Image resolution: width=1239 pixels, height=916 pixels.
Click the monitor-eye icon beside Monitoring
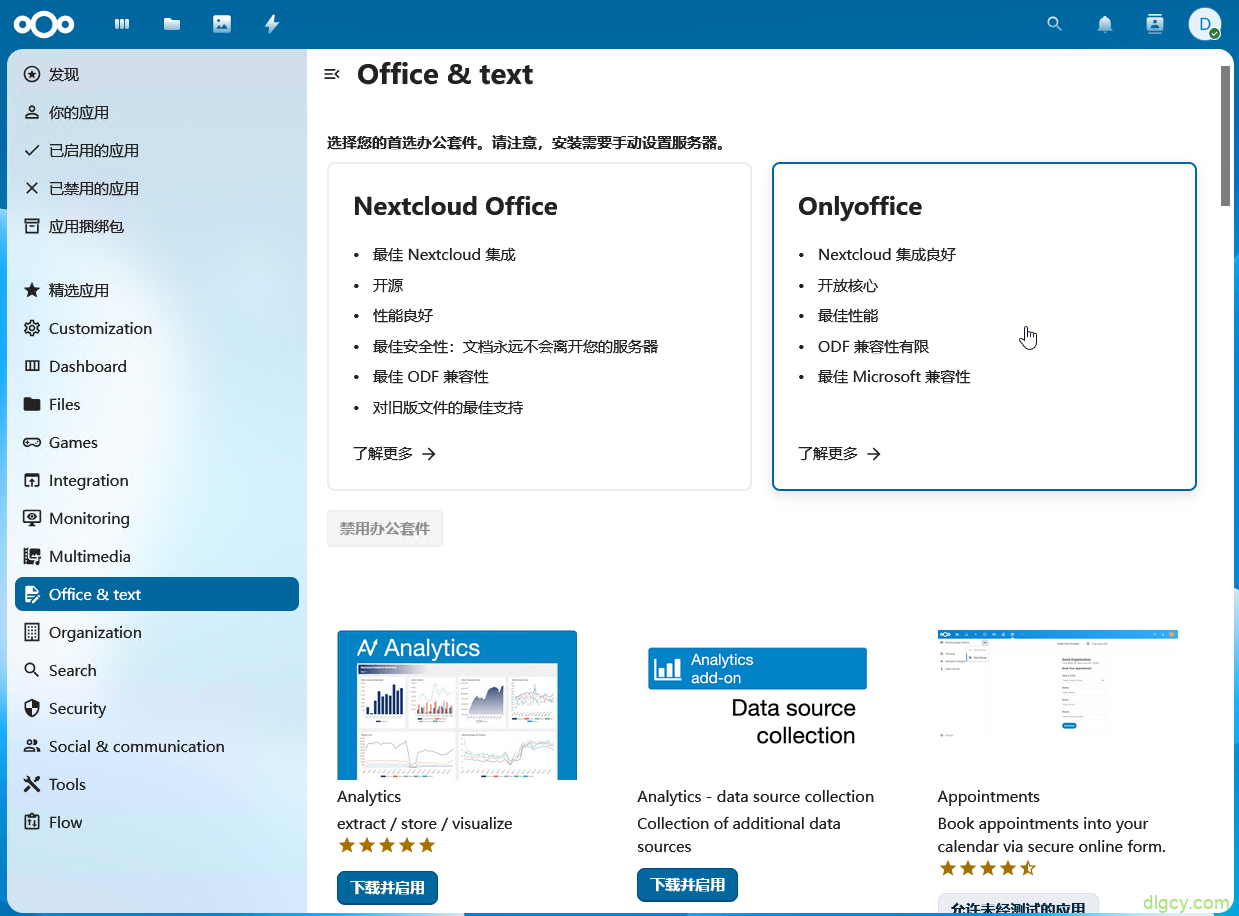pyautogui.click(x=32, y=518)
